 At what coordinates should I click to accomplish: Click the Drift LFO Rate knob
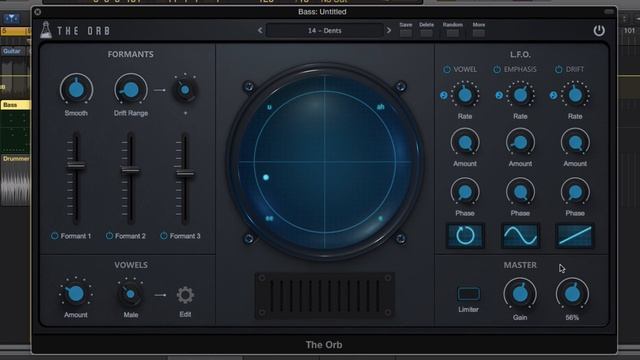575,95
